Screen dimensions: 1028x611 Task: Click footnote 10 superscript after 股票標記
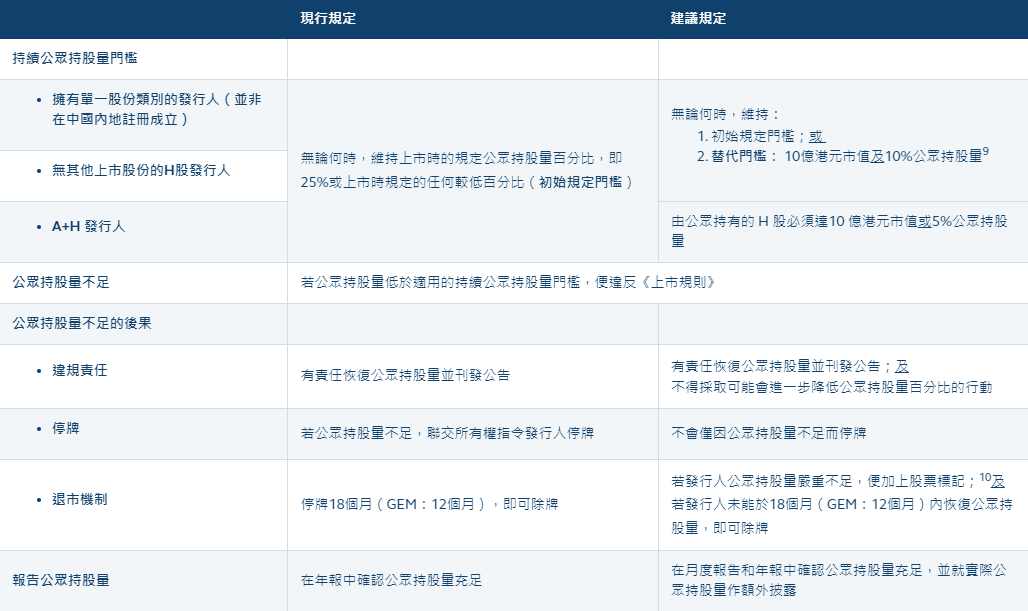[x=984, y=477]
